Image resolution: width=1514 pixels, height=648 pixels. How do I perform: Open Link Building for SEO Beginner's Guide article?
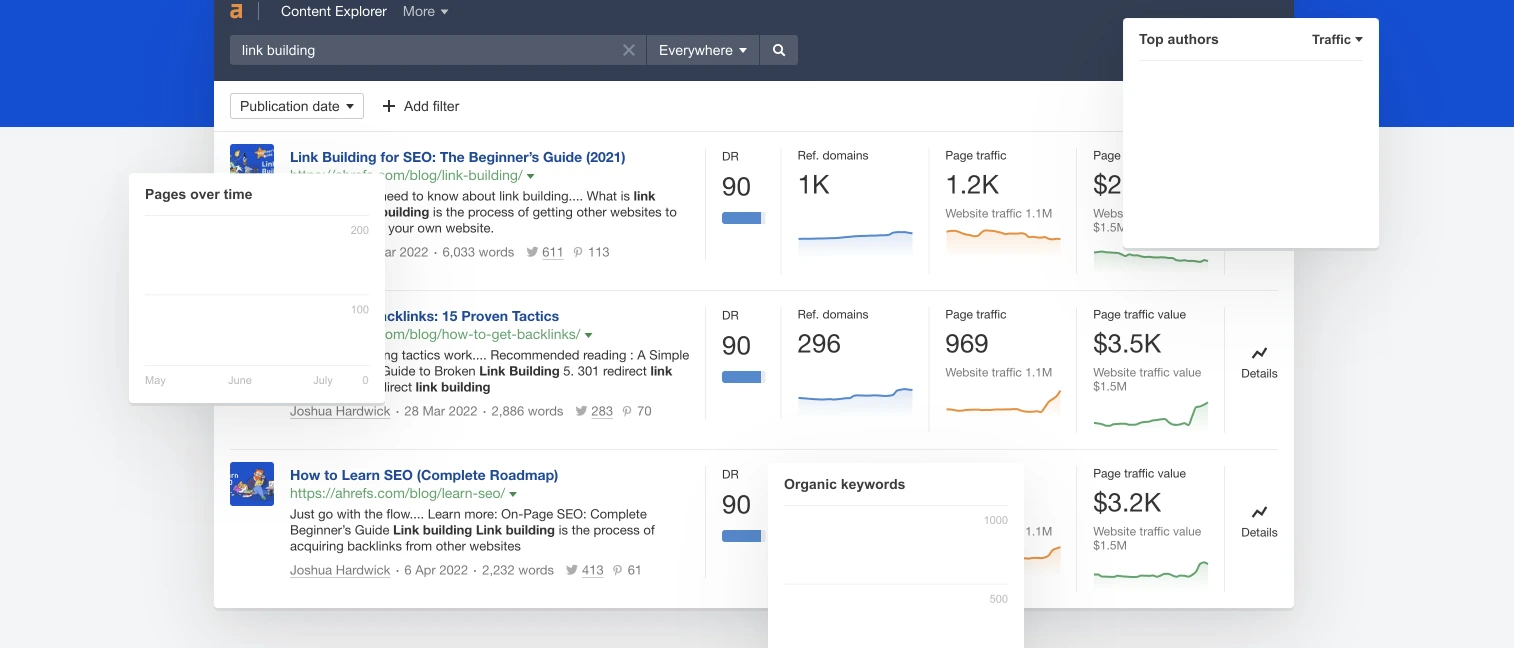click(457, 157)
